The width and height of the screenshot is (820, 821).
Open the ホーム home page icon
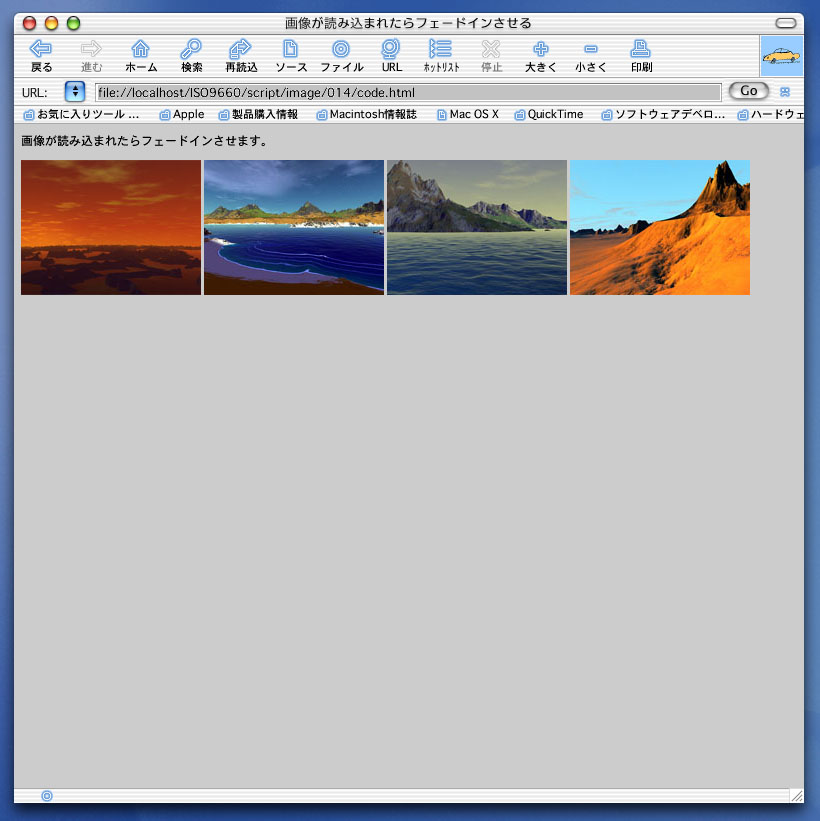(140, 55)
